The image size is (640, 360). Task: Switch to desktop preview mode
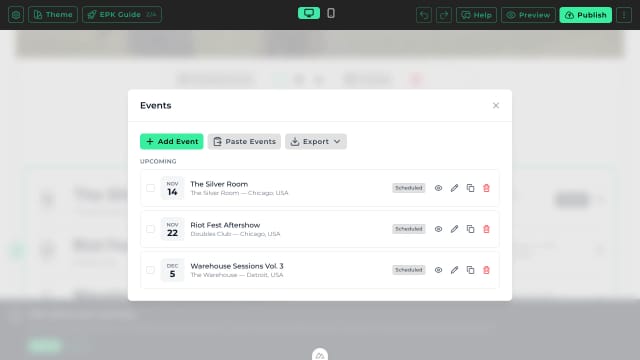pyautogui.click(x=309, y=13)
